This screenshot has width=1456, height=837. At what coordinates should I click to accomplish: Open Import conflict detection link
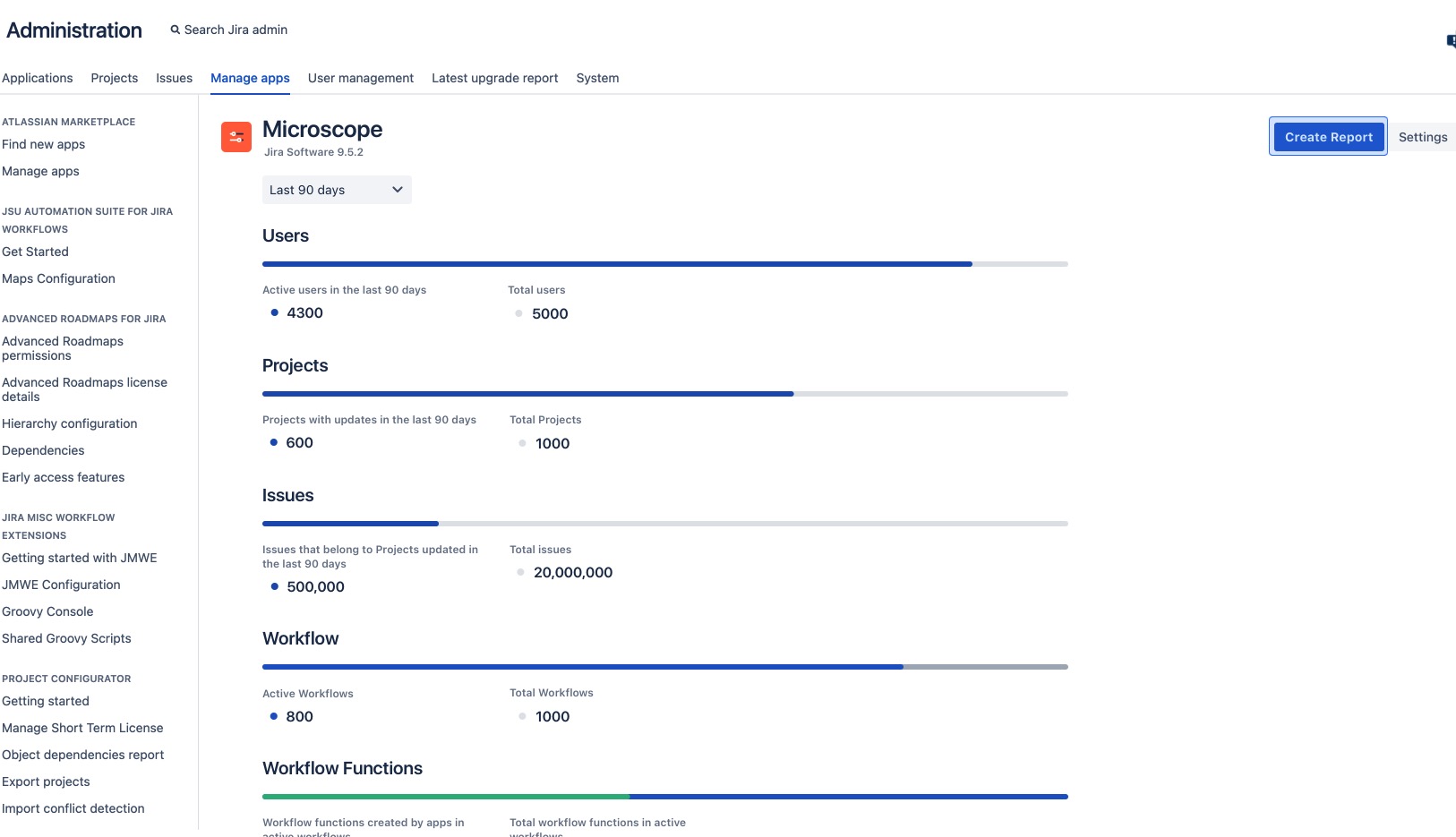tap(73, 808)
